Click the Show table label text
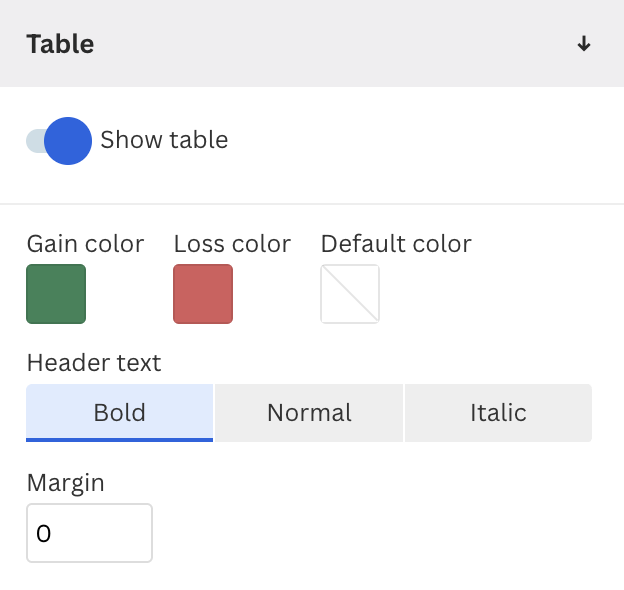This screenshot has width=624, height=590. pyautogui.click(x=164, y=140)
